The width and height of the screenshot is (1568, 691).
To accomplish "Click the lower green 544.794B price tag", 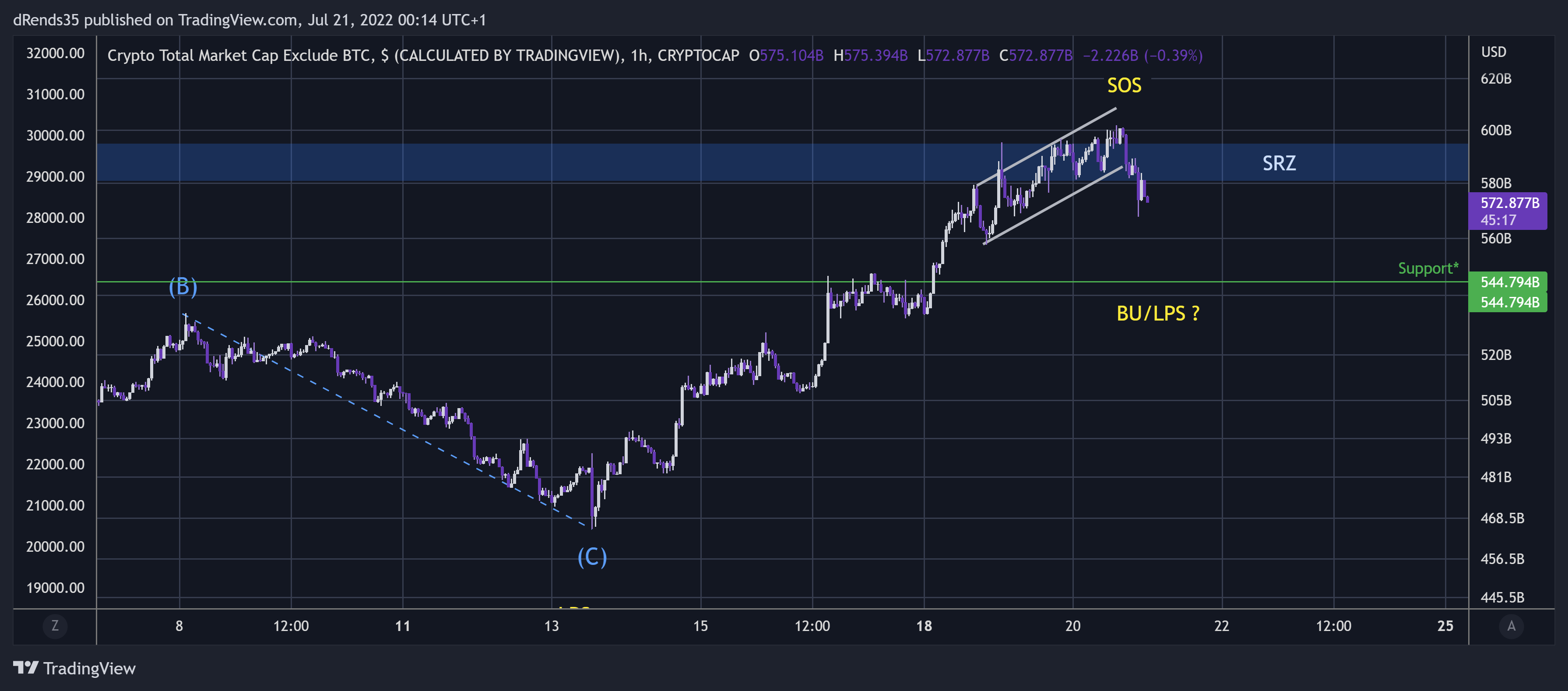I will pos(1508,302).
